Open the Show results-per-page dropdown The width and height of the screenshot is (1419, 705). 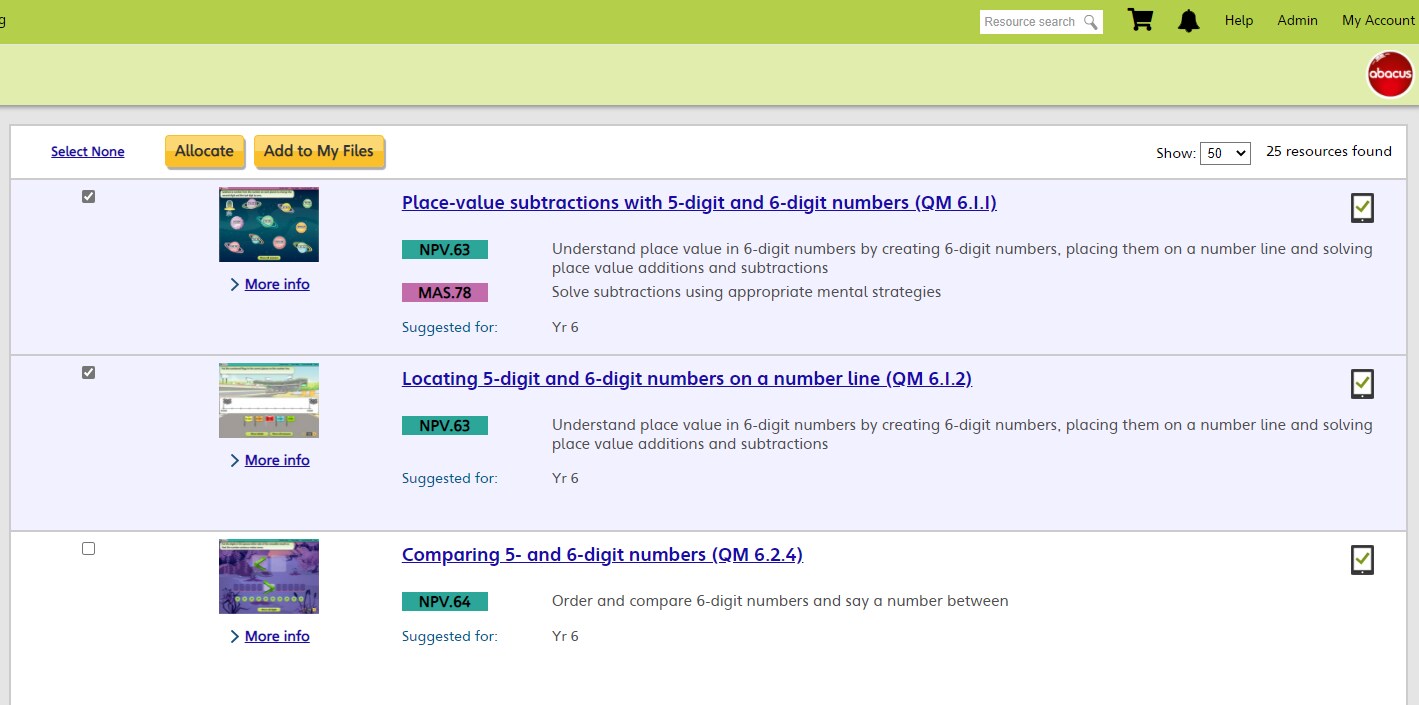click(x=1224, y=153)
